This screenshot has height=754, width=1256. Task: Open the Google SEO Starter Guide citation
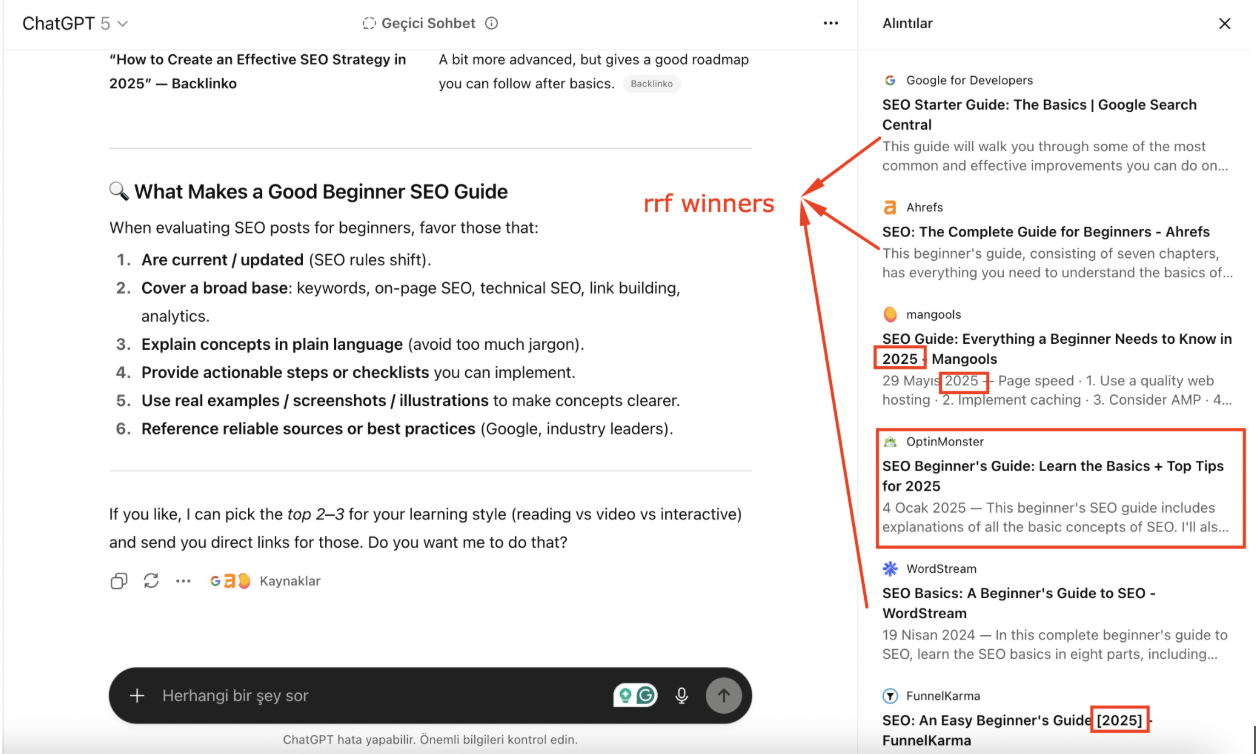[x=1038, y=114]
